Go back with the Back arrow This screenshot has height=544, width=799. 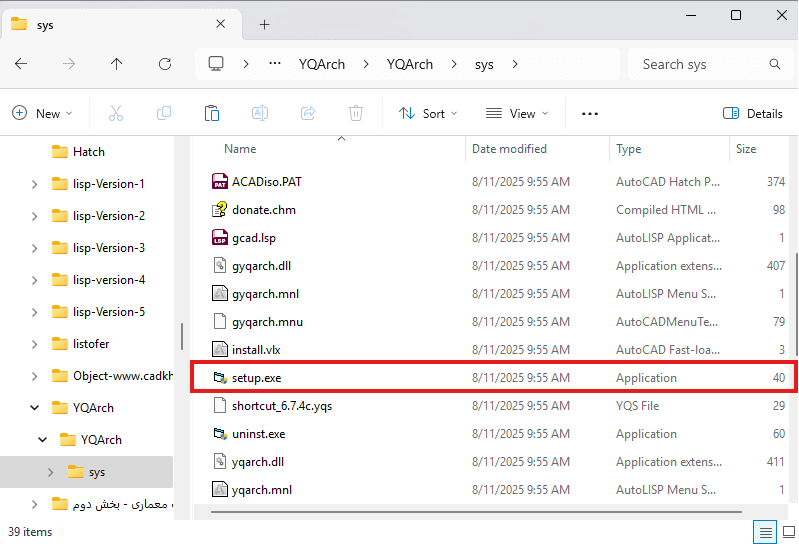coord(21,64)
